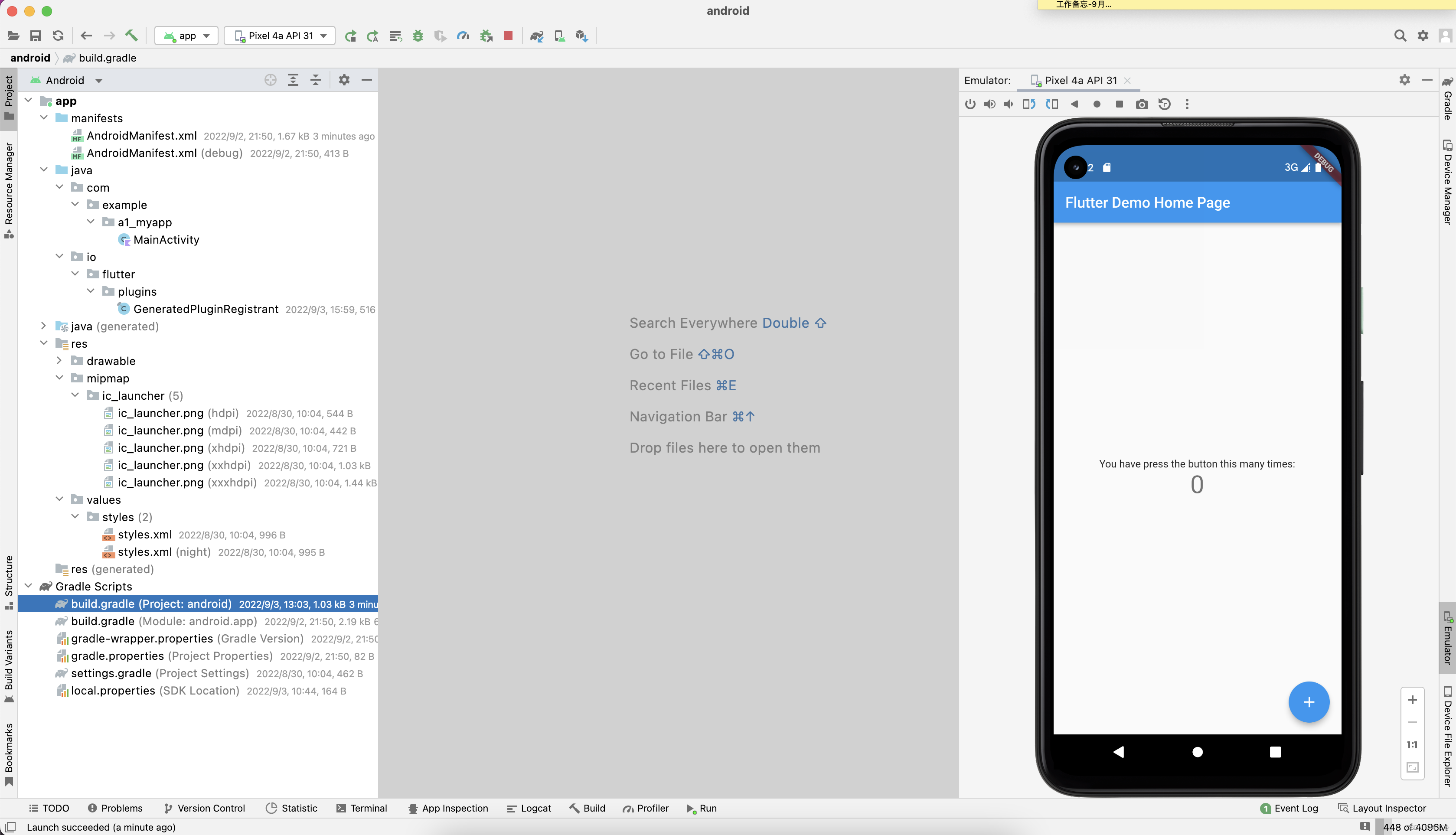Click the Sync Project with Gradle icon

(537, 36)
